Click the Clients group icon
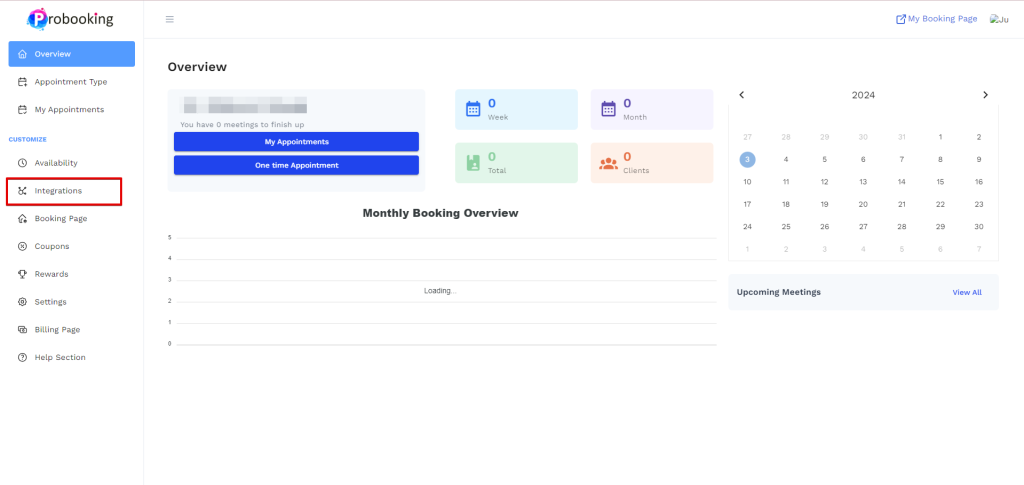Screen dimensions: 1024x485 point(608,163)
